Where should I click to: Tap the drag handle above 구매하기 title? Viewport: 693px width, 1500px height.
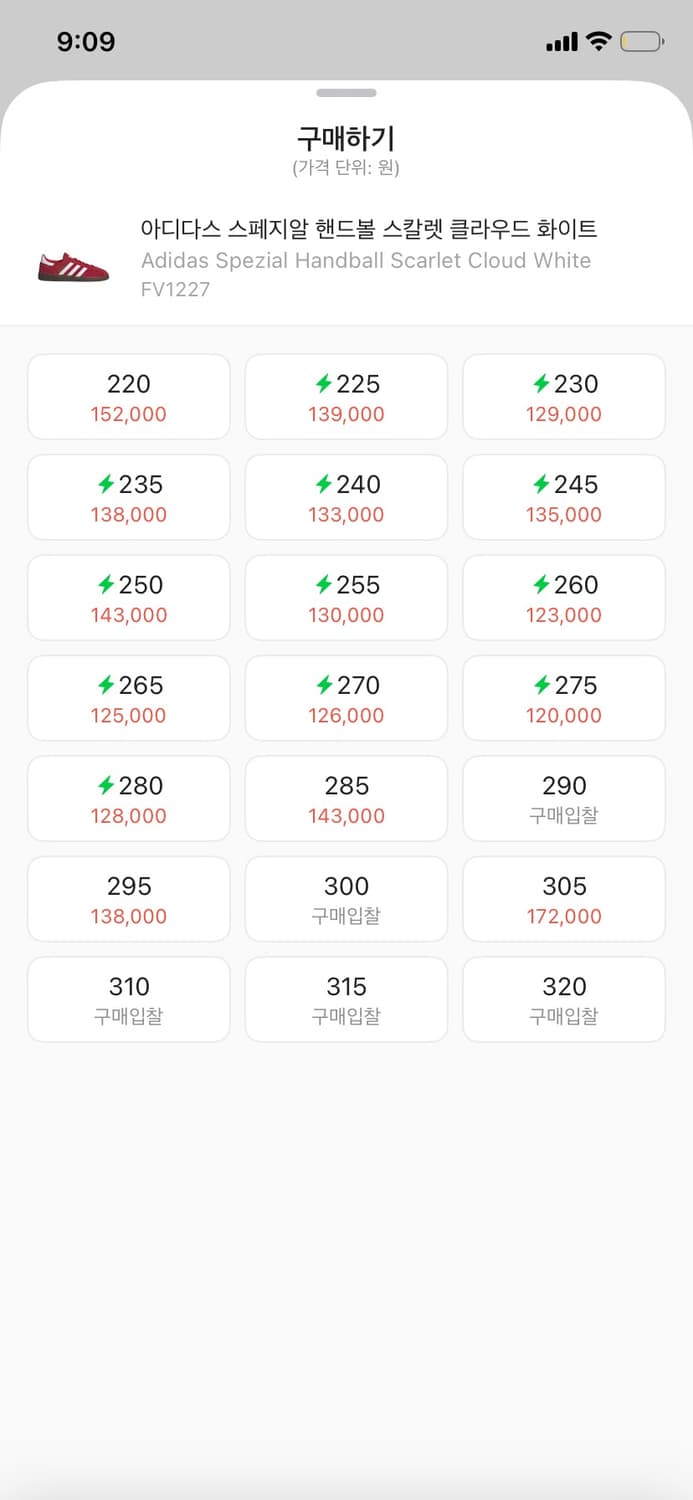tap(346, 93)
